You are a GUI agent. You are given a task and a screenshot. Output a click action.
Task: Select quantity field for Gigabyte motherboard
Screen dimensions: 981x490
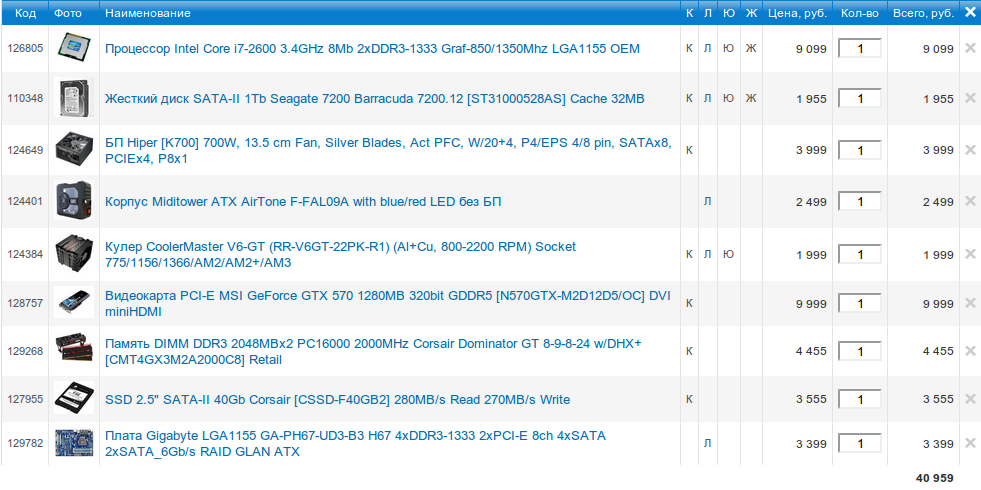pos(859,443)
